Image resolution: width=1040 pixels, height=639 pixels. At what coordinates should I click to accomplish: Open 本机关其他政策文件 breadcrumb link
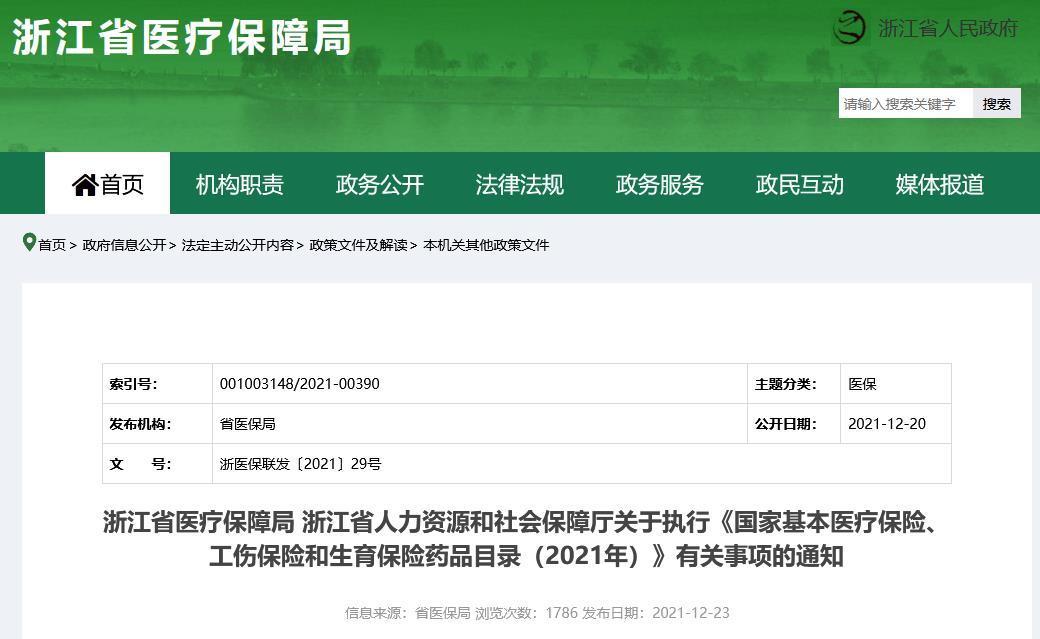(x=486, y=245)
